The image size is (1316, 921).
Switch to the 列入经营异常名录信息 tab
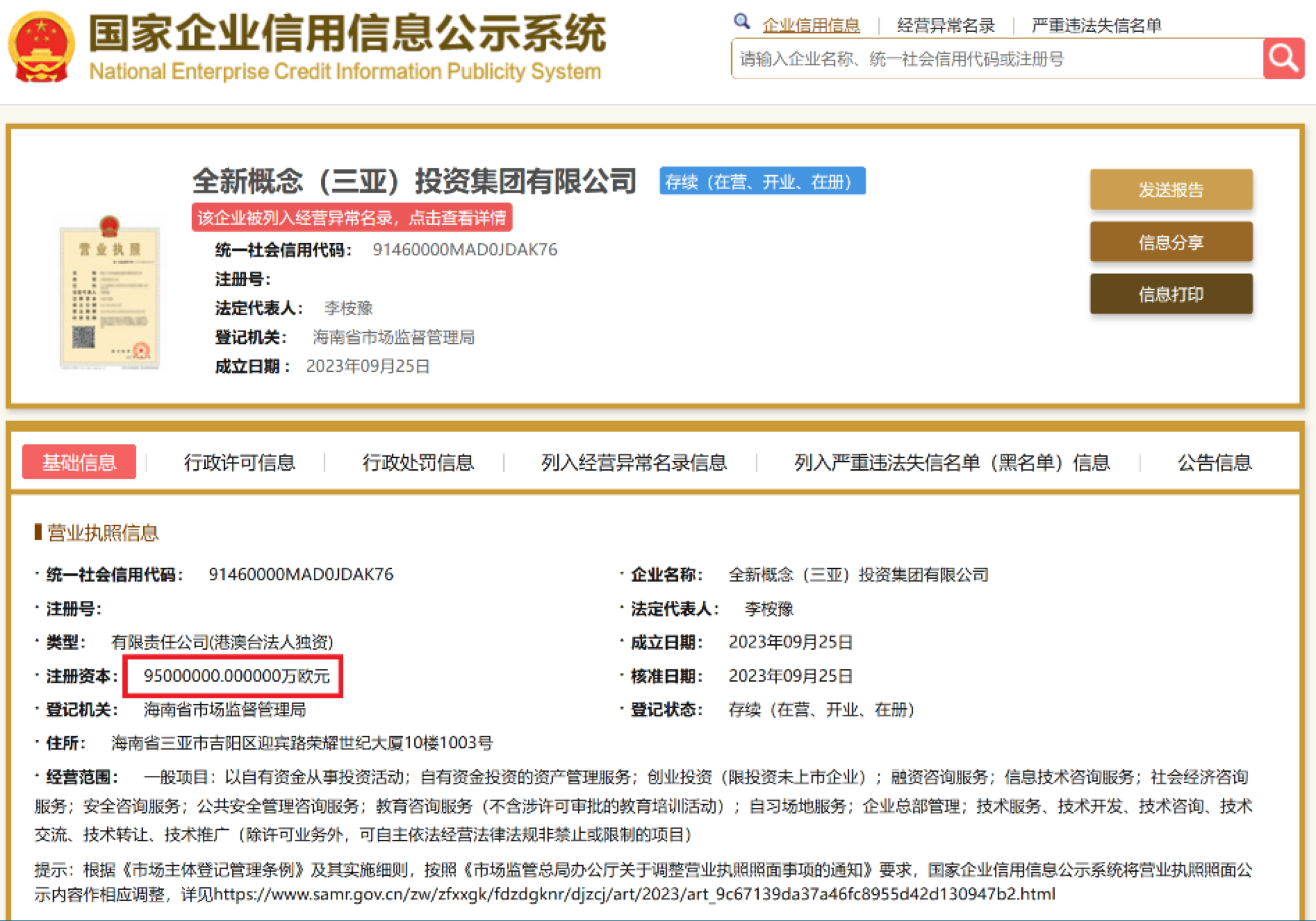[x=633, y=462]
